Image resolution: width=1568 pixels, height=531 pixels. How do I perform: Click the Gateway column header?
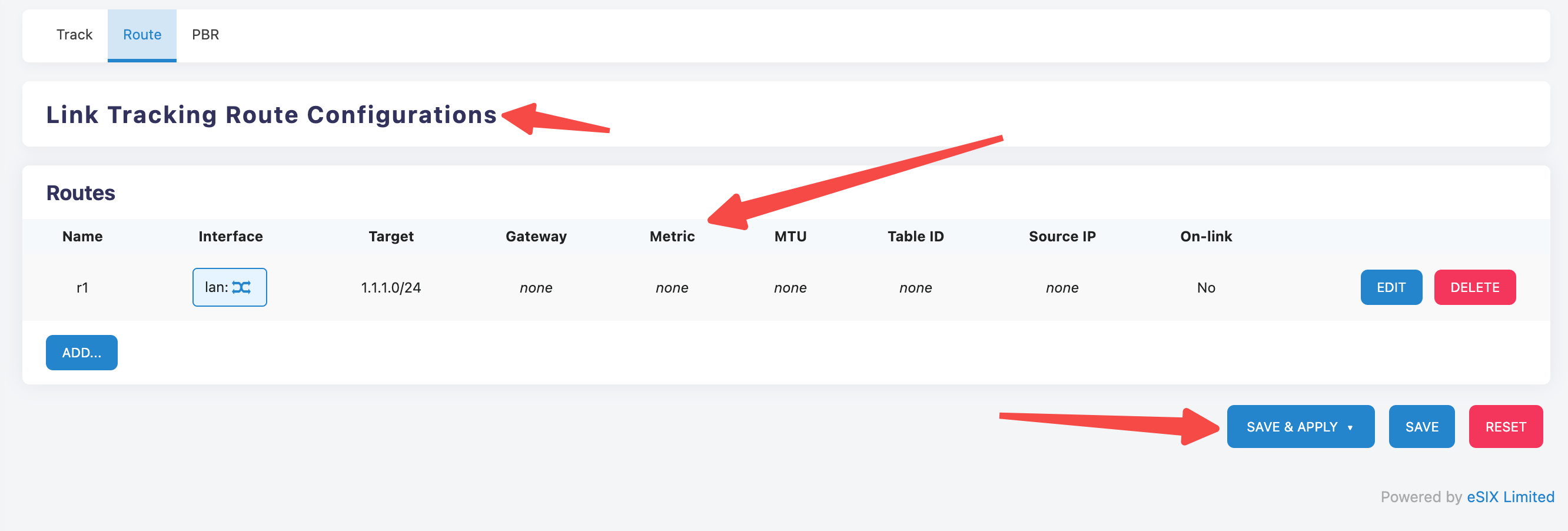(x=536, y=236)
